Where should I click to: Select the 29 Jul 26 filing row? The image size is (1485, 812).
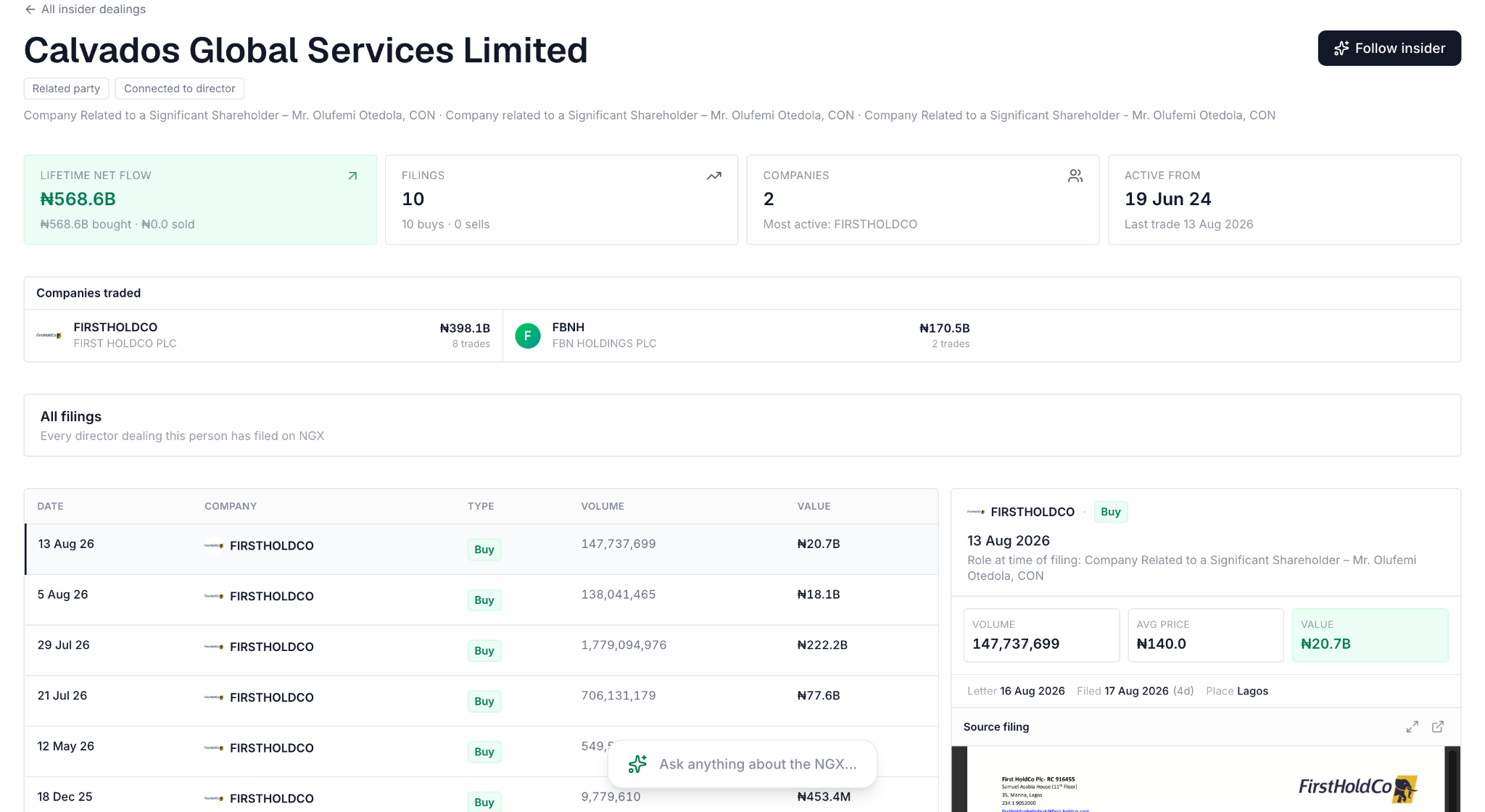(x=481, y=650)
